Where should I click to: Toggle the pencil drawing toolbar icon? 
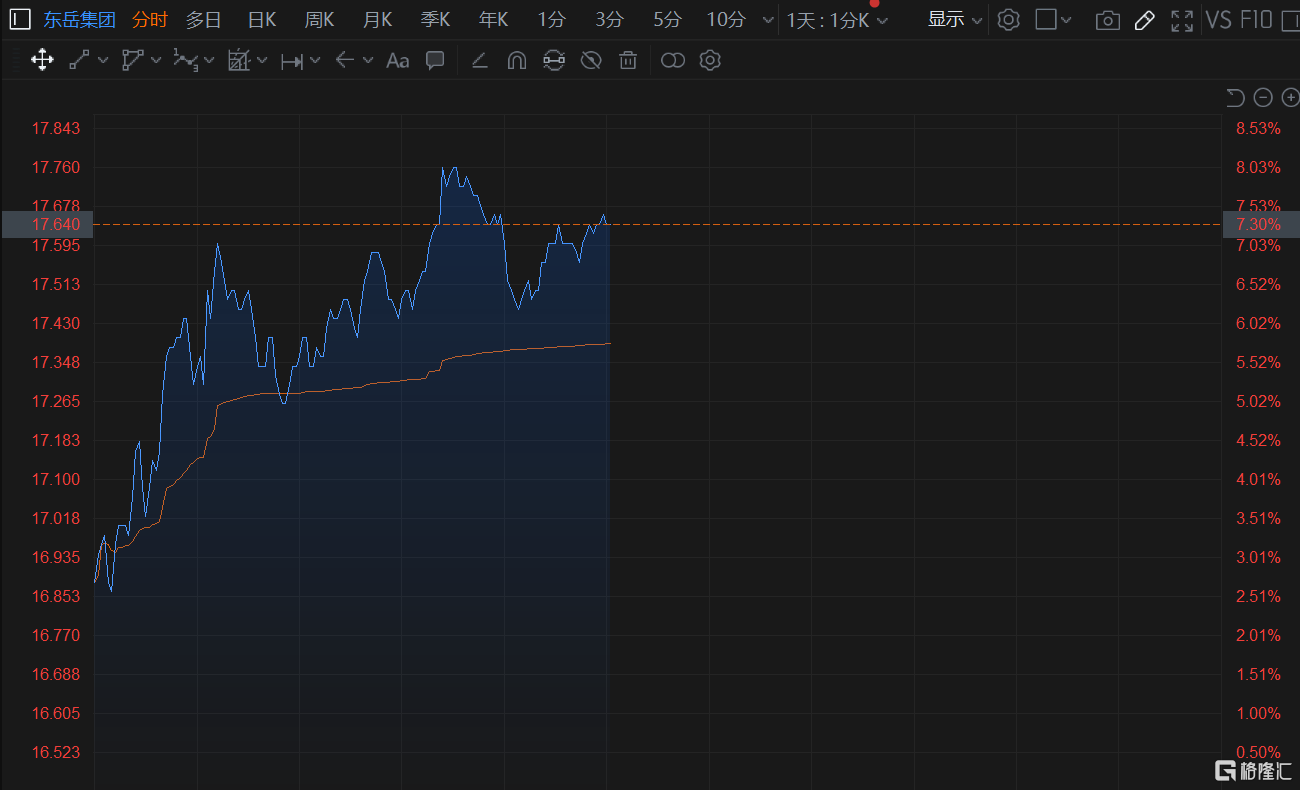(1145, 20)
